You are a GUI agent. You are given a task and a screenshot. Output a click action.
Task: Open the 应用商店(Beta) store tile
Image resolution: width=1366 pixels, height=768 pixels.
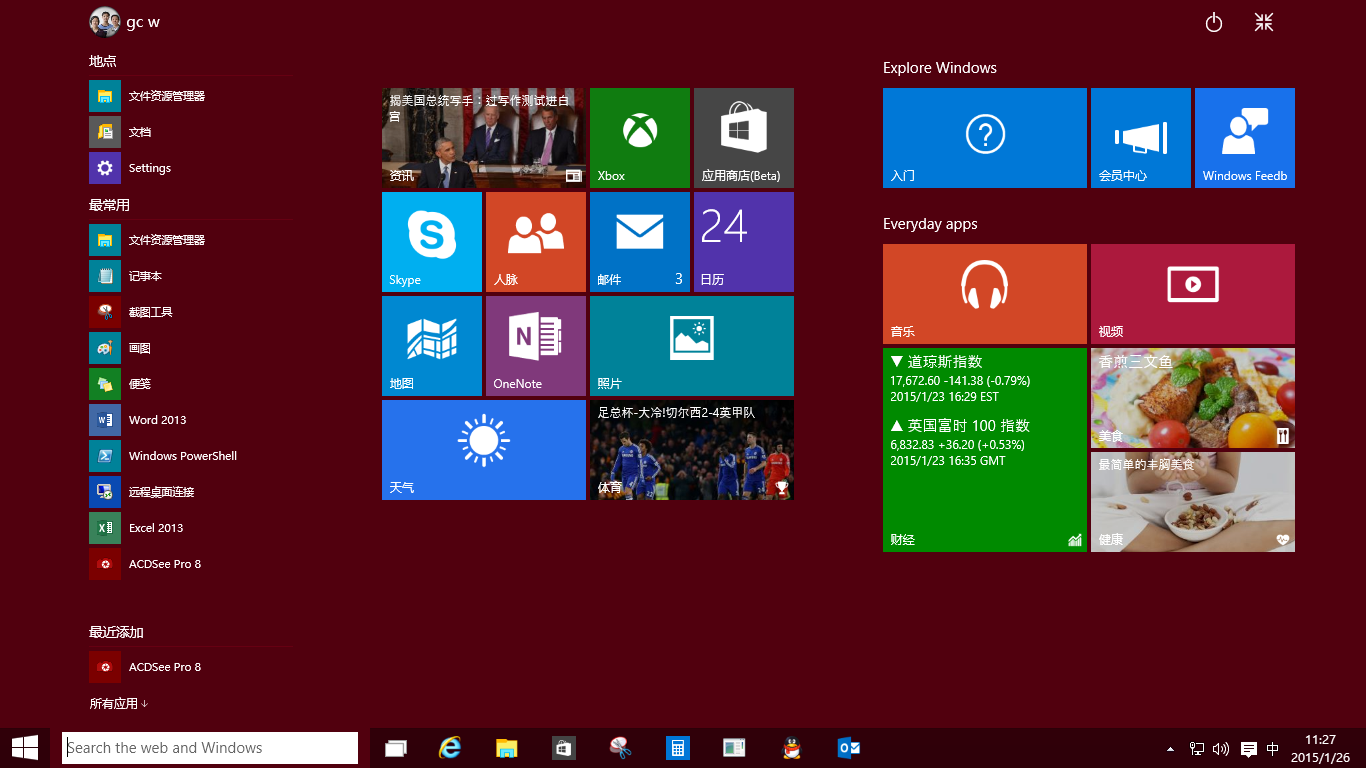click(744, 138)
